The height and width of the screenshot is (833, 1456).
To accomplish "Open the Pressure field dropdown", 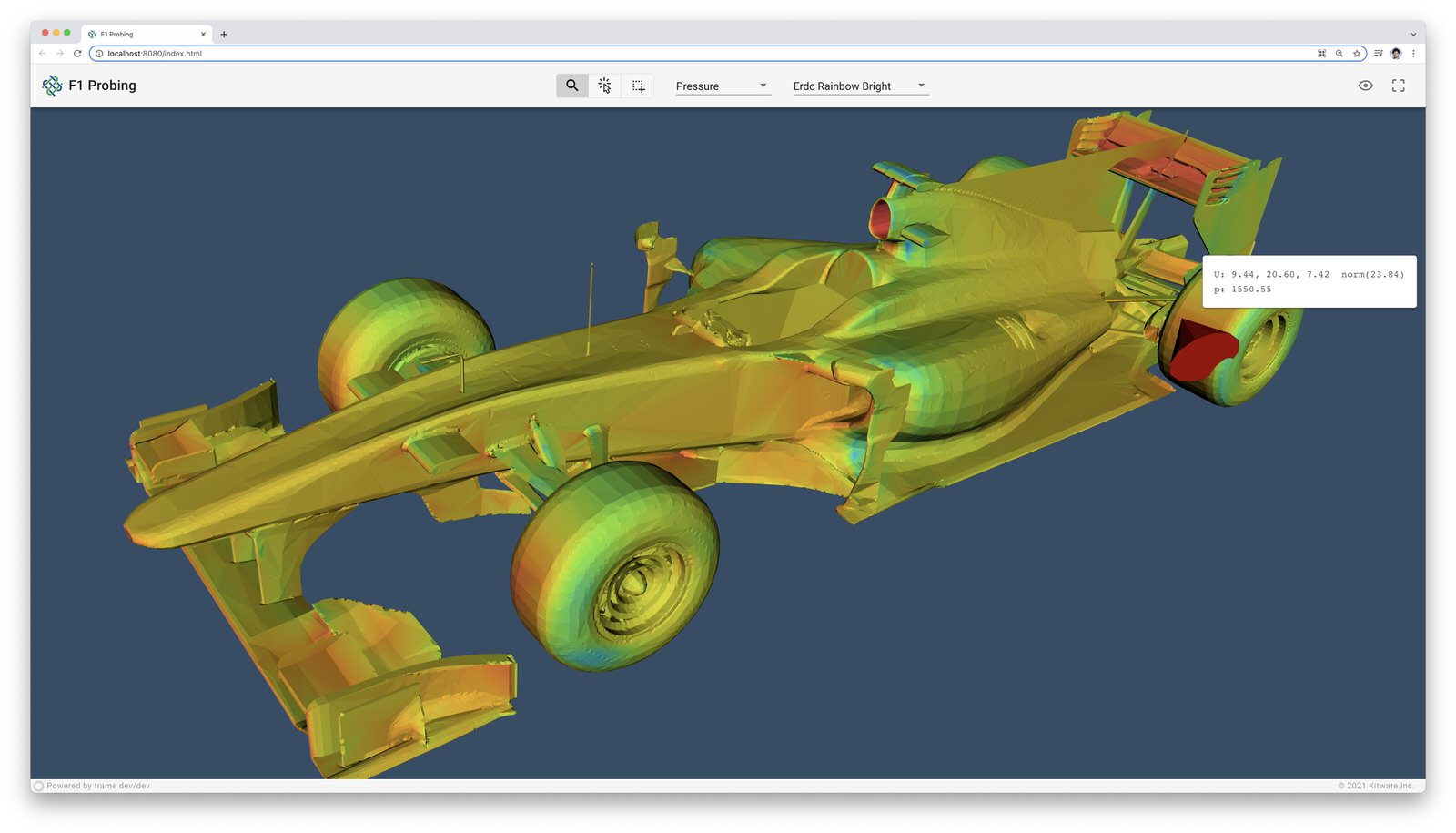I will coord(723,86).
